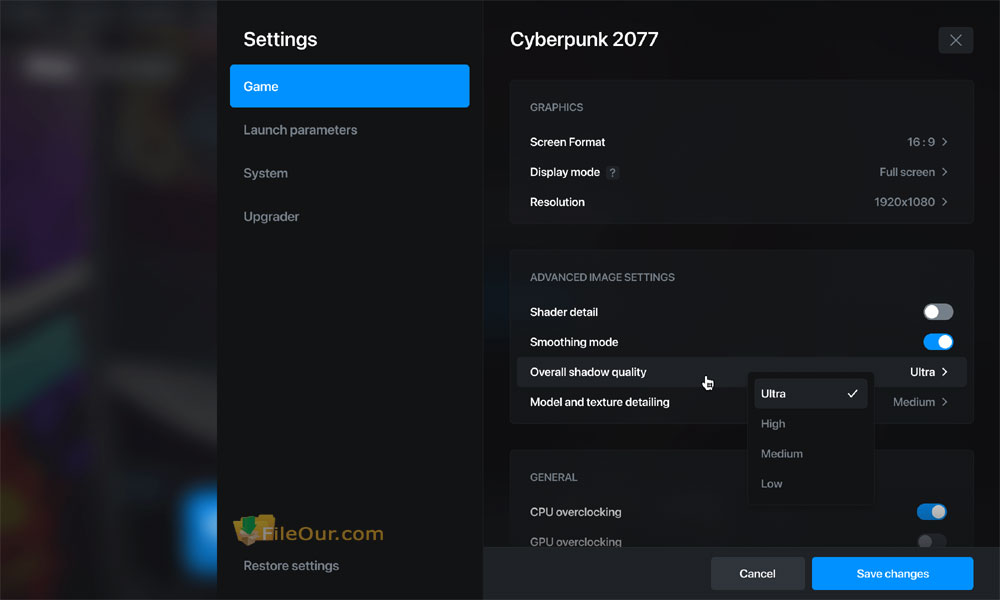1000x600 pixels.
Task: Click the Settings heading in the sidebar
Action: click(x=280, y=40)
